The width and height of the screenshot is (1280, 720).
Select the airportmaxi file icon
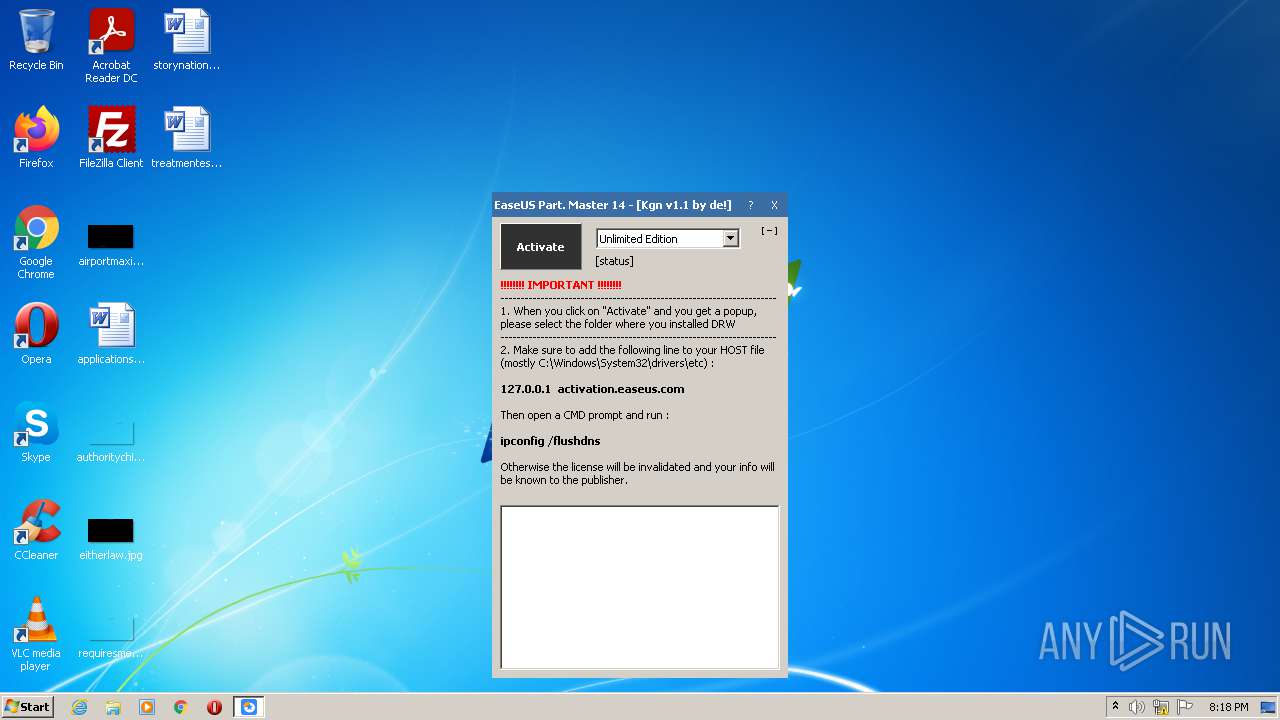pyautogui.click(x=111, y=246)
